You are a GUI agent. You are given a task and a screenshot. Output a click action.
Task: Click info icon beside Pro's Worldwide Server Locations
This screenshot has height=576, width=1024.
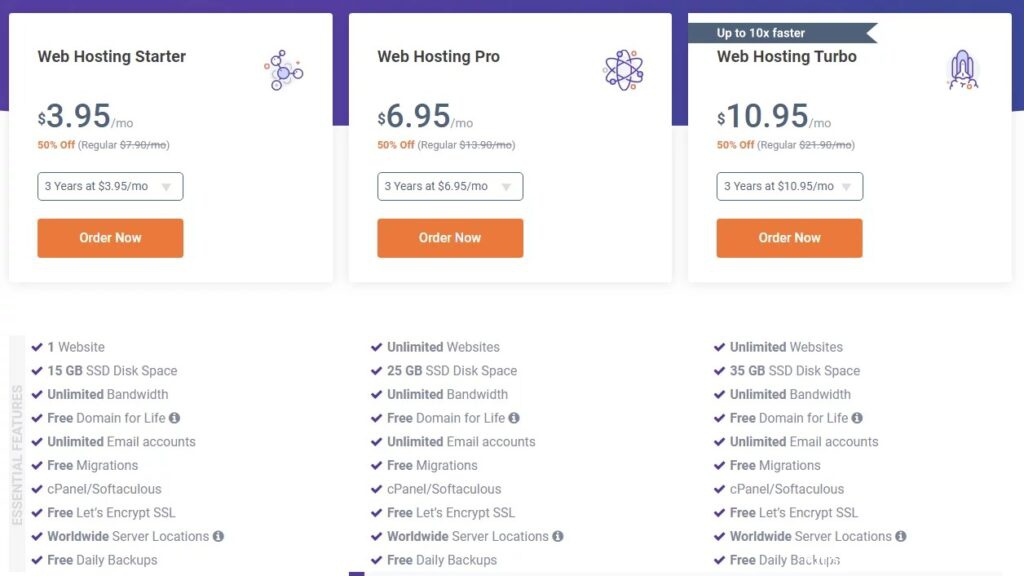click(x=558, y=536)
